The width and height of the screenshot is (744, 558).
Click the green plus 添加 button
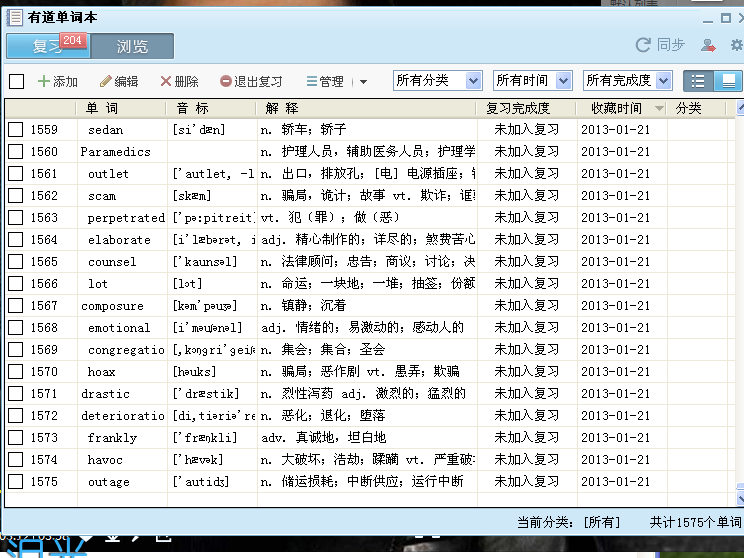tap(57, 82)
